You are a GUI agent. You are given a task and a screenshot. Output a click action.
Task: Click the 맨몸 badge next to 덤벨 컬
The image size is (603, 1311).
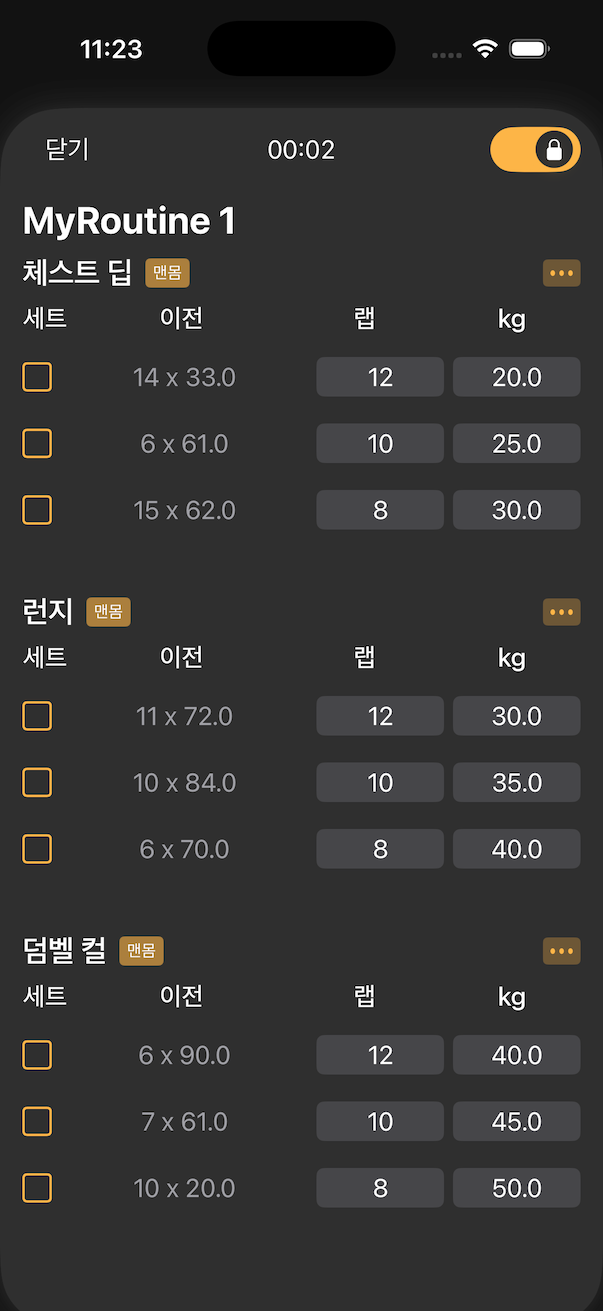pyautogui.click(x=141, y=950)
